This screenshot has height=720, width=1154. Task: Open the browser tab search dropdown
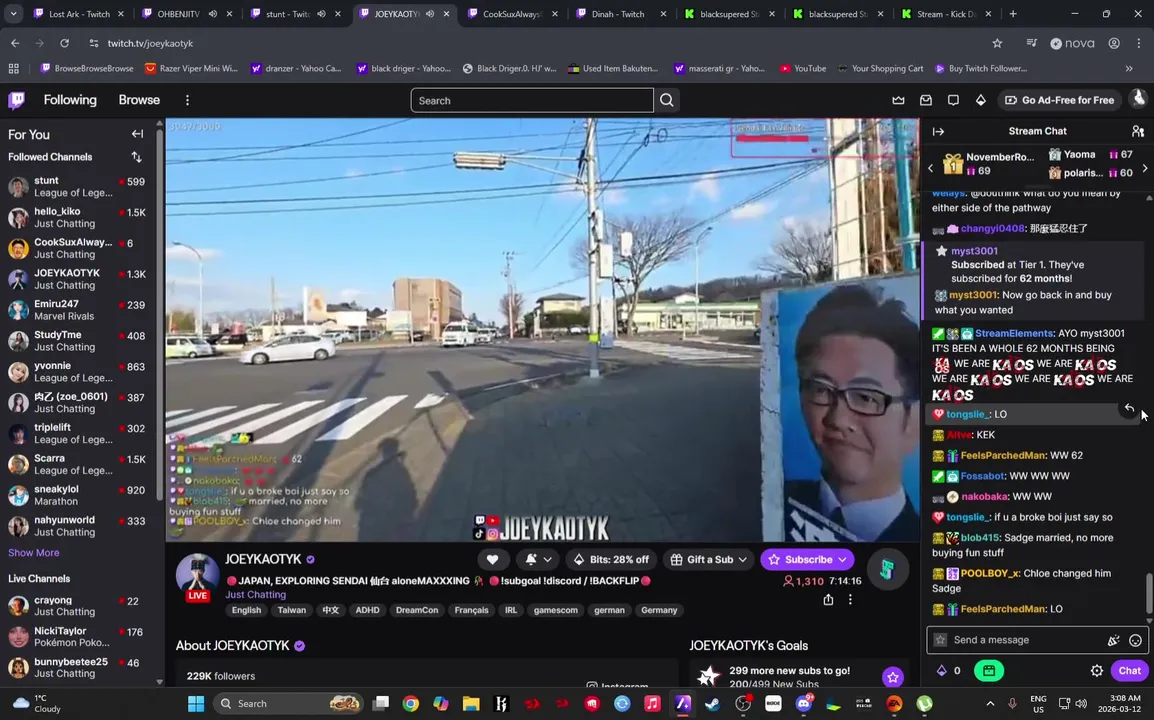click(13, 13)
